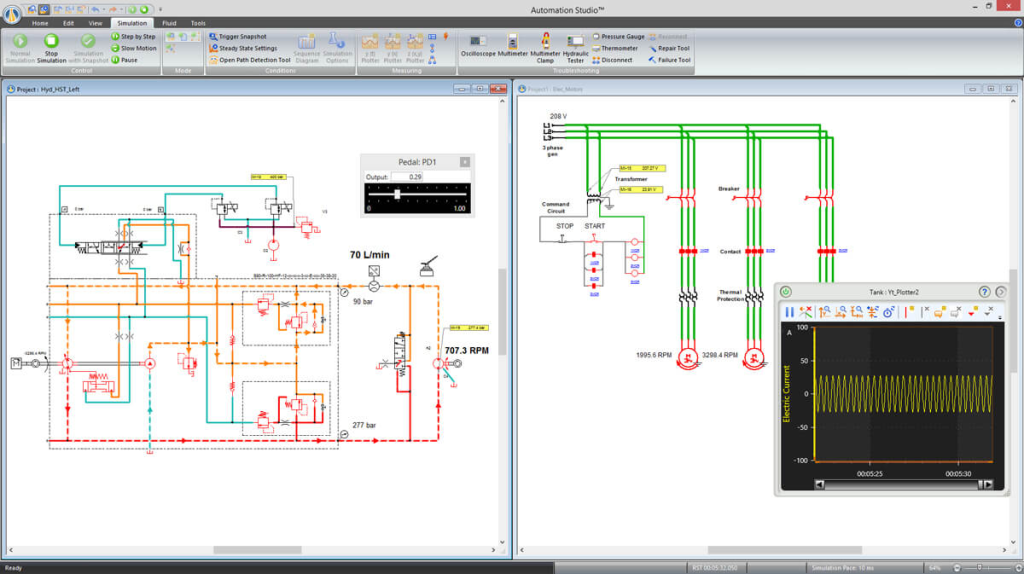
Task: Open the undo history dropdown arrow
Action: click(103, 10)
